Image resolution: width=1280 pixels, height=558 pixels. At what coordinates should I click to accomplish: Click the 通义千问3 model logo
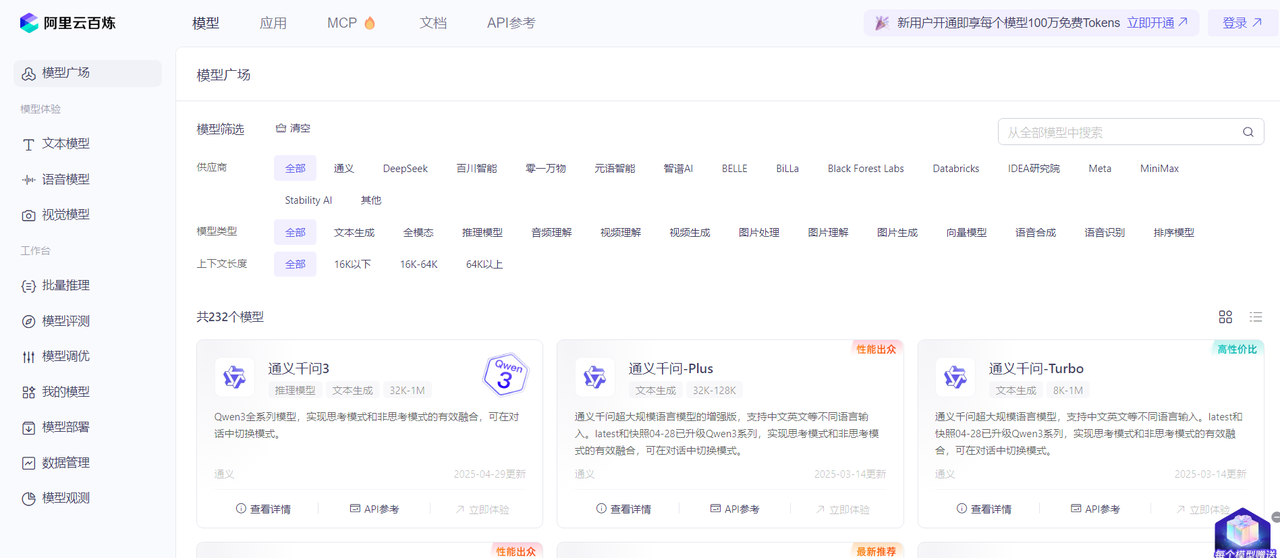click(234, 377)
